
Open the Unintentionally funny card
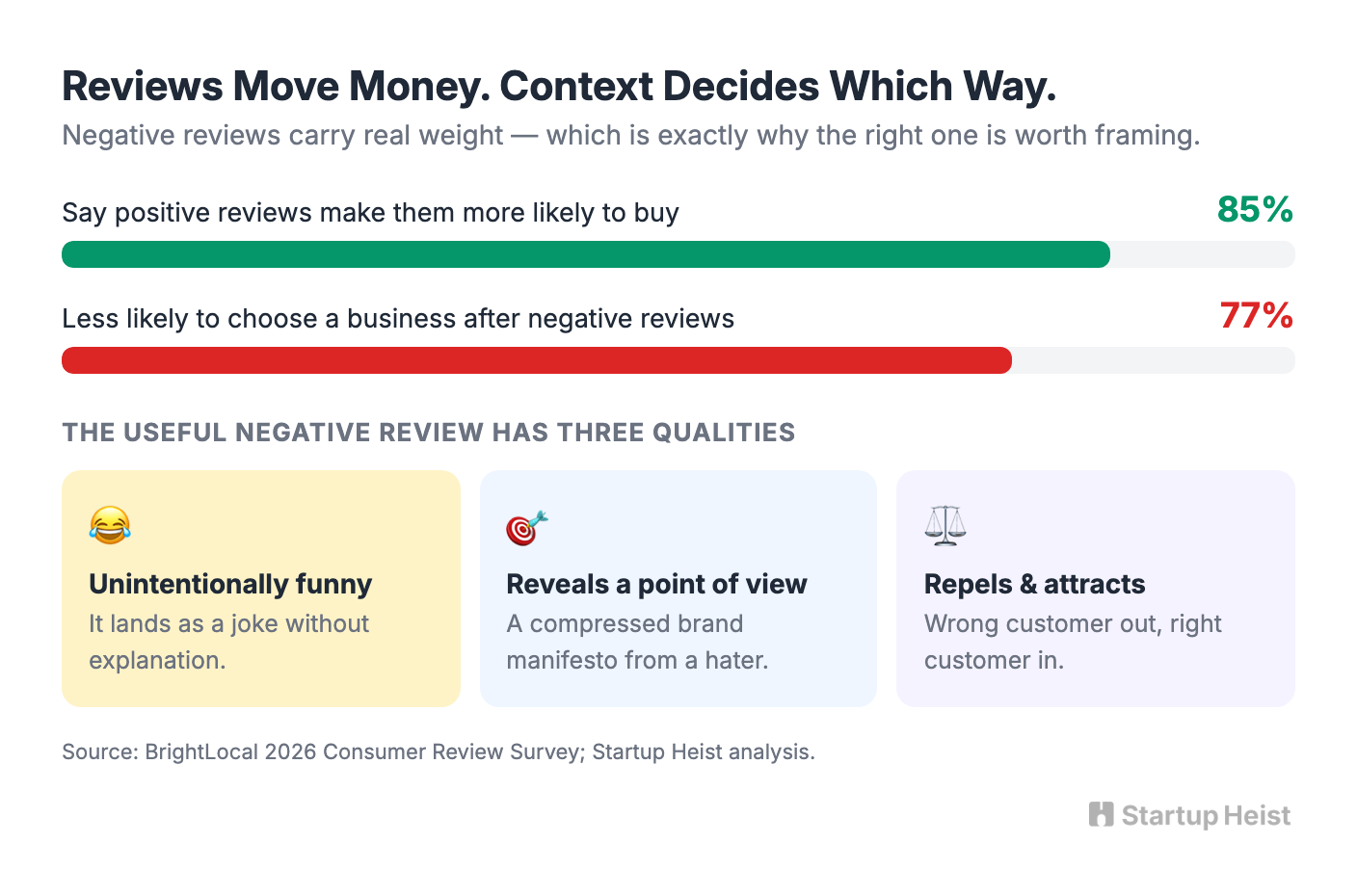[261, 589]
